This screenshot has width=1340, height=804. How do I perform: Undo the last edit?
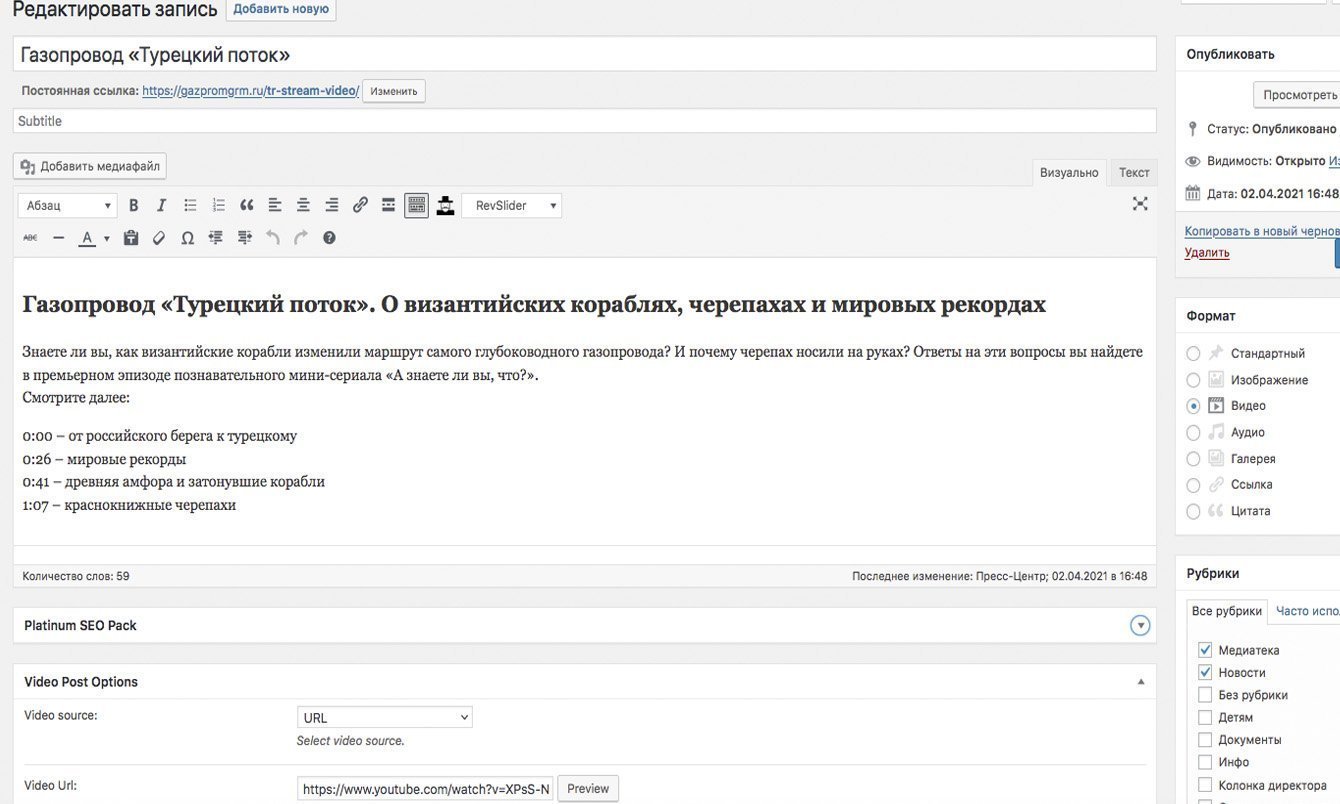point(273,238)
